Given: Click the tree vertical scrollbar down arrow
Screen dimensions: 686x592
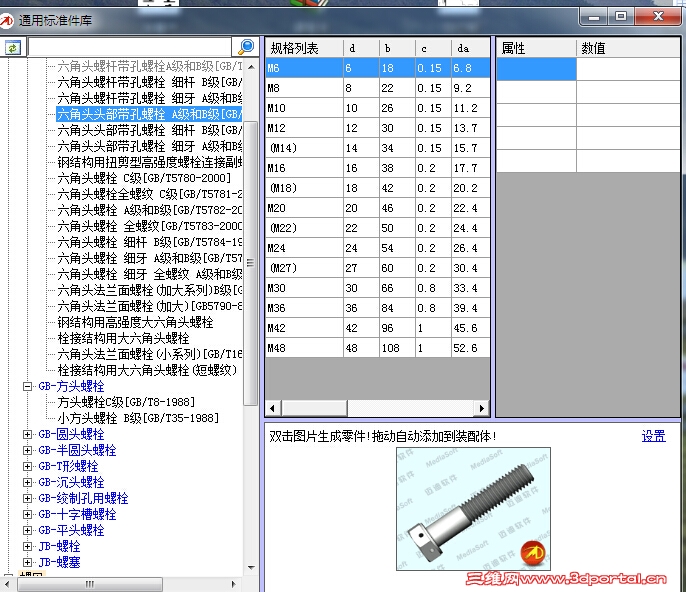Looking at the screenshot, I should pyautogui.click(x=251, y=567).
